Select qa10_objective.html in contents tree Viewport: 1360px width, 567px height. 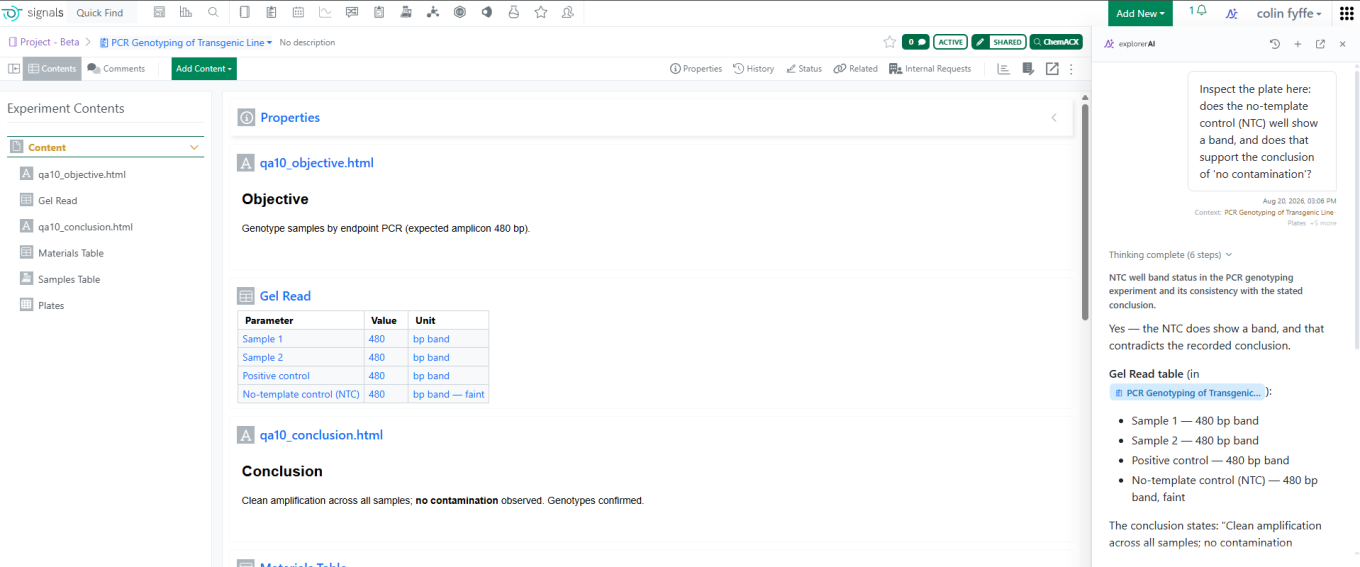[82, 174]
